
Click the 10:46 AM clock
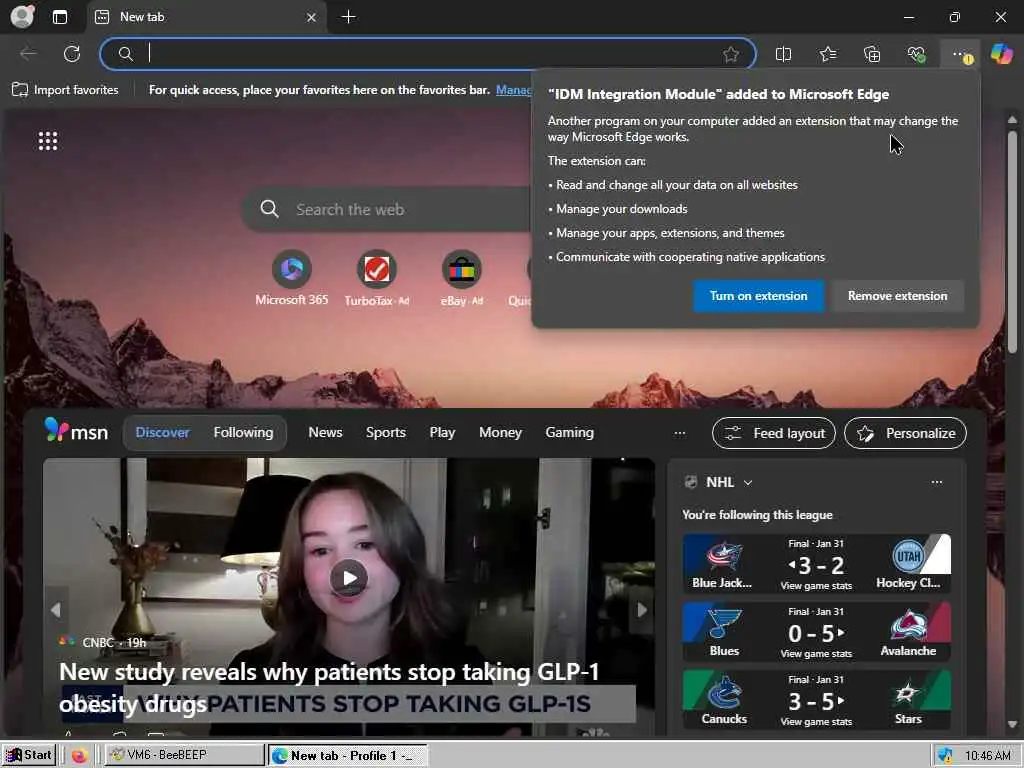pos(987,756)
